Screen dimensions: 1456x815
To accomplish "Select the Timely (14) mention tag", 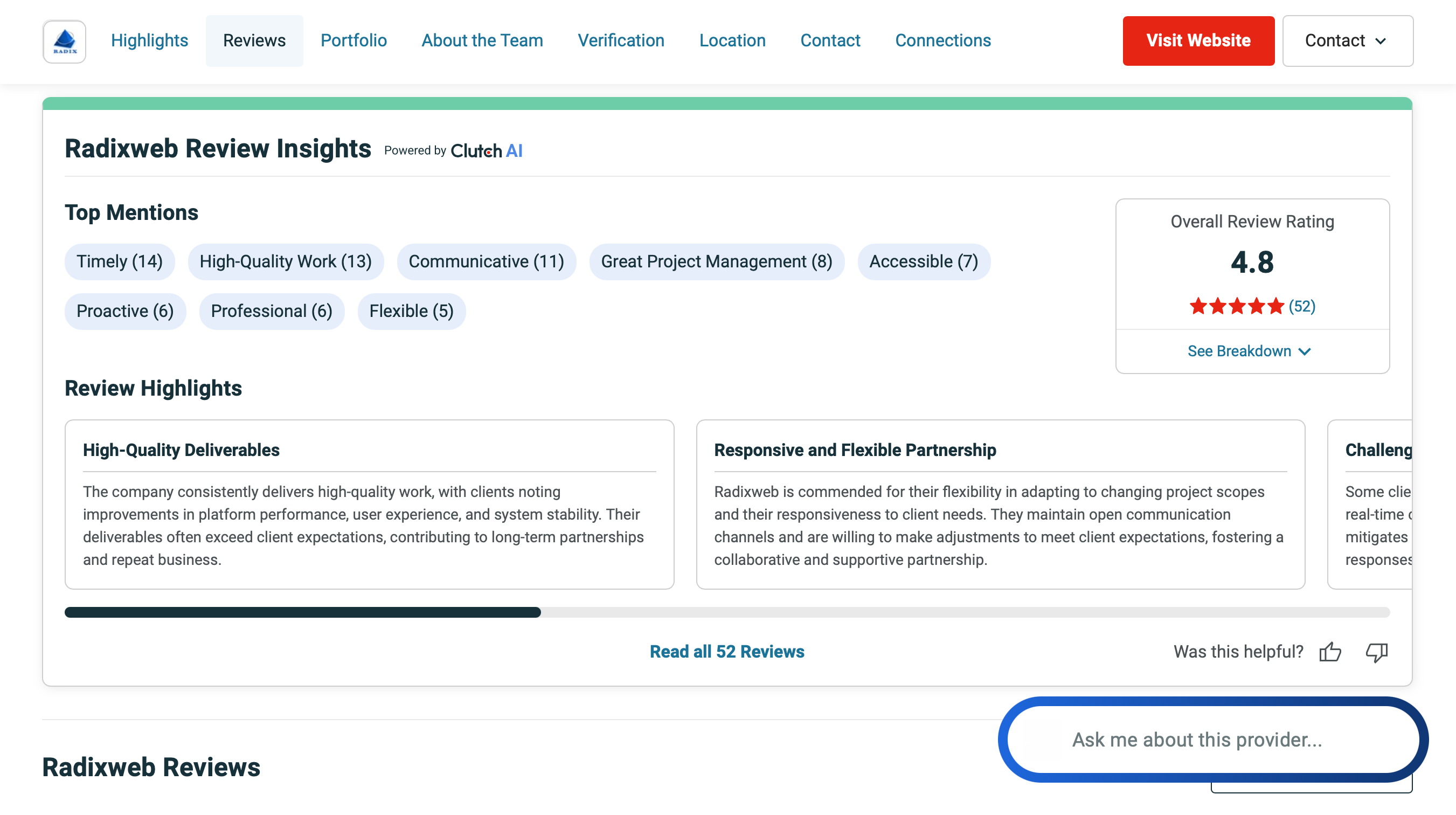I will [120, 262].
